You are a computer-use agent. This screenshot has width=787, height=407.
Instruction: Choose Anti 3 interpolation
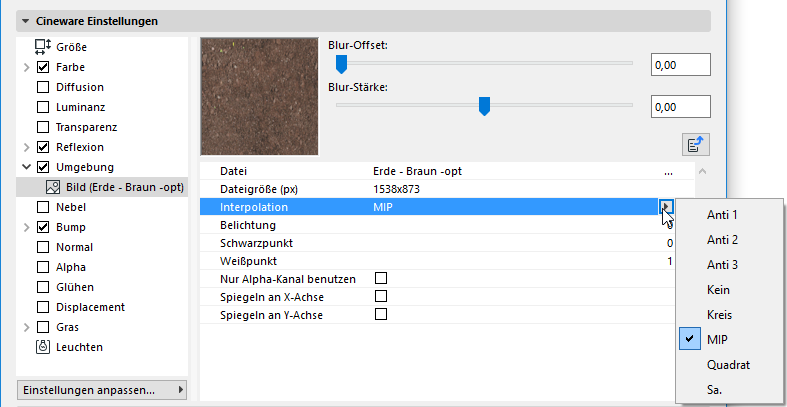coord(729,265)
